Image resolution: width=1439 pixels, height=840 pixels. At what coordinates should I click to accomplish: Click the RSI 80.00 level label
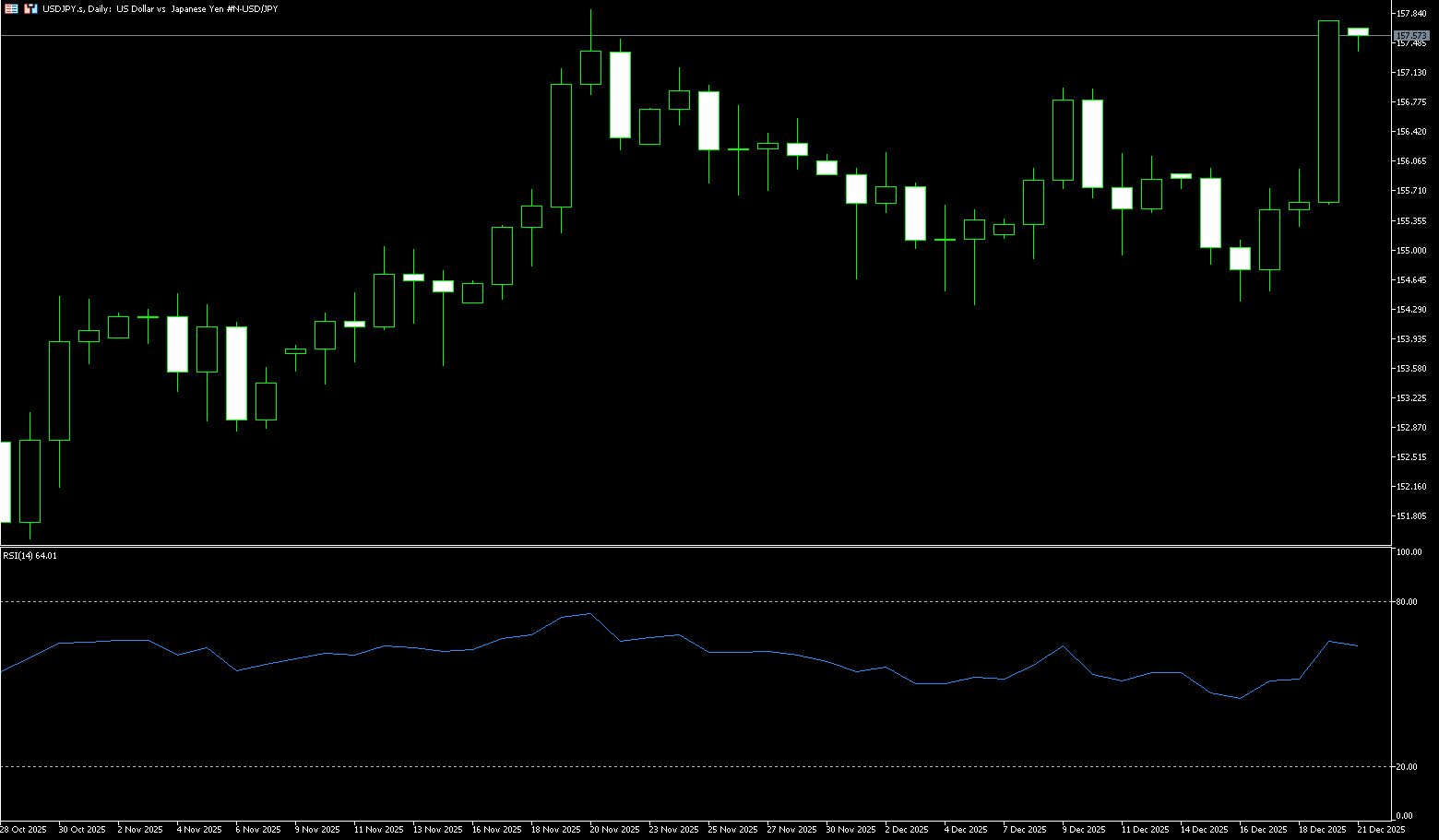click(x=1407, y=602)
